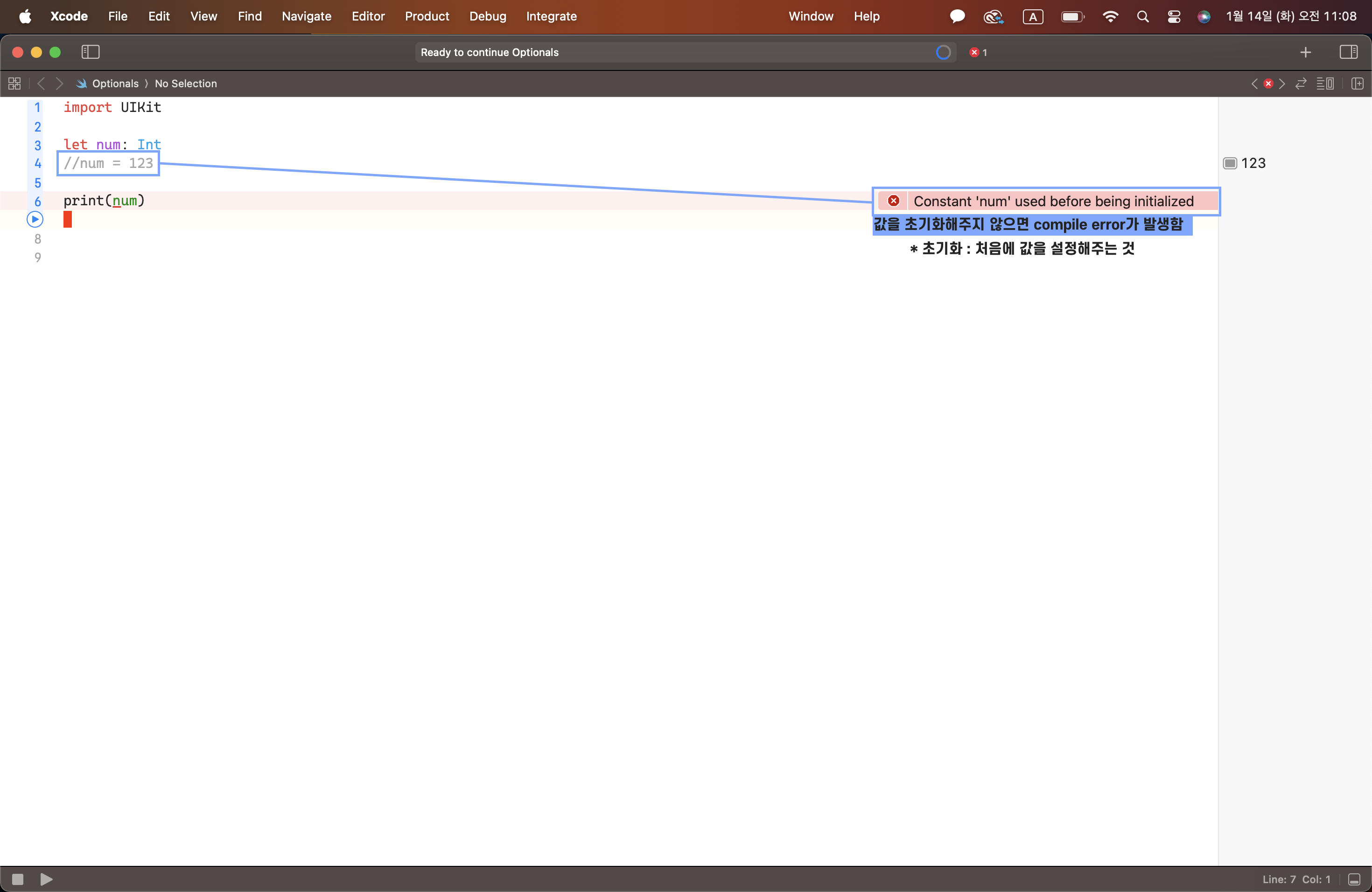Show or hide the debug area
This screenshot has height=892, width=1372.
pos(1354,879)
